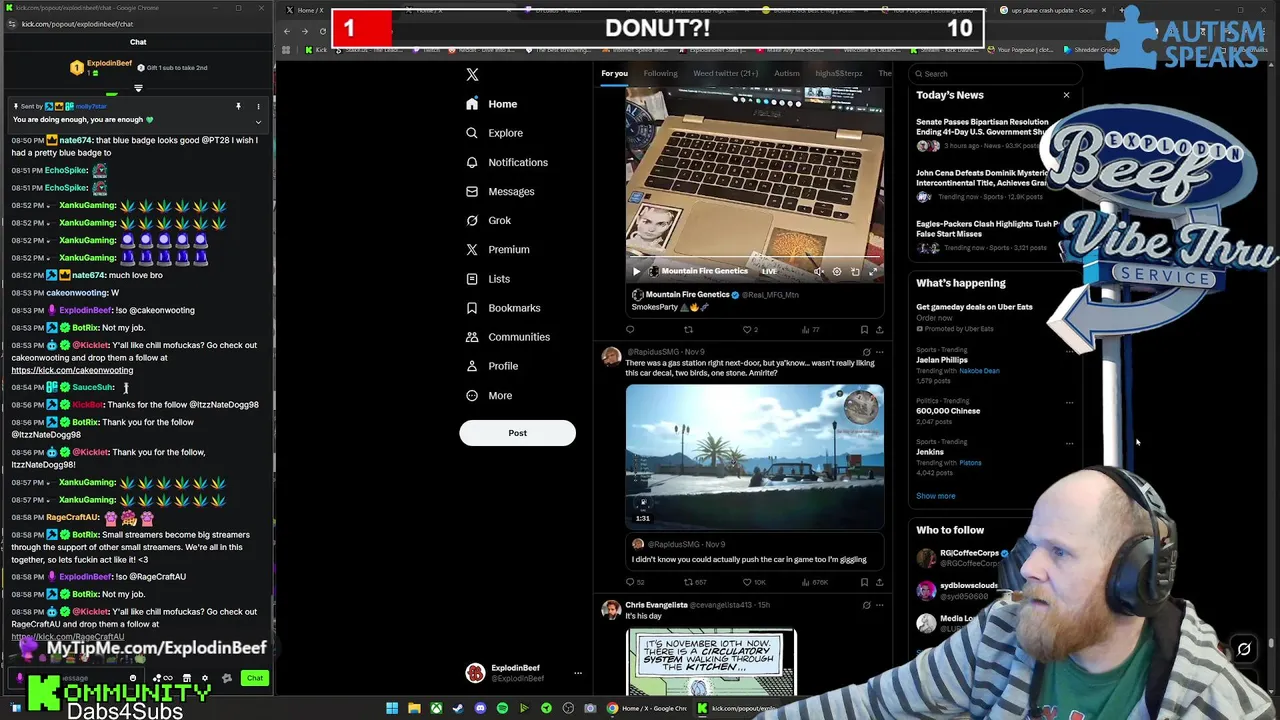Switch to the Weed twitter (21+) tab
Image resolution: width=1280 pixels, height=720 pixels.
click(x=725, y=73)
